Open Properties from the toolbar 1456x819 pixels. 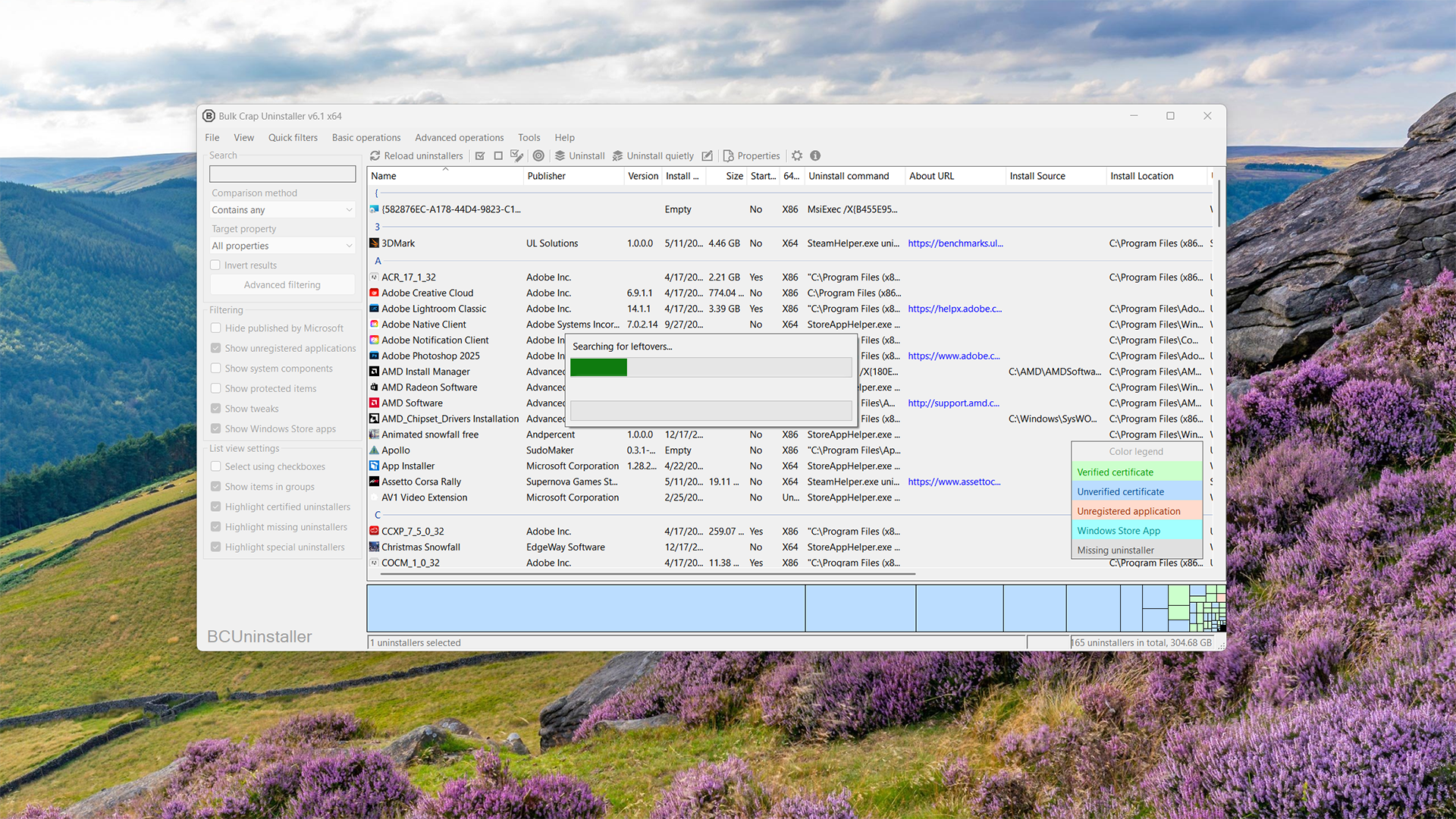(x=752, y=155)
